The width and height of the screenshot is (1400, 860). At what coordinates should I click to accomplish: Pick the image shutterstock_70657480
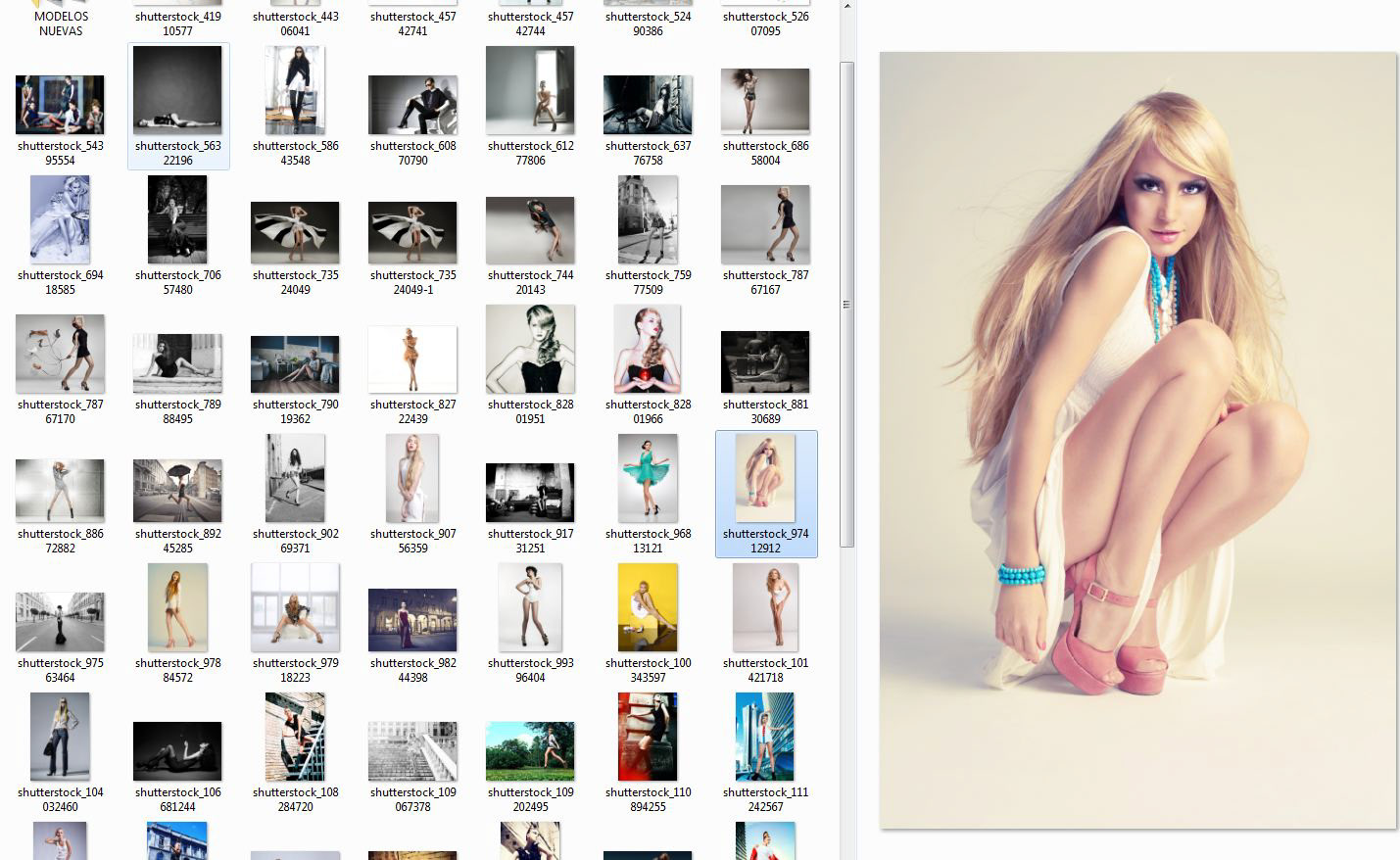177,219
